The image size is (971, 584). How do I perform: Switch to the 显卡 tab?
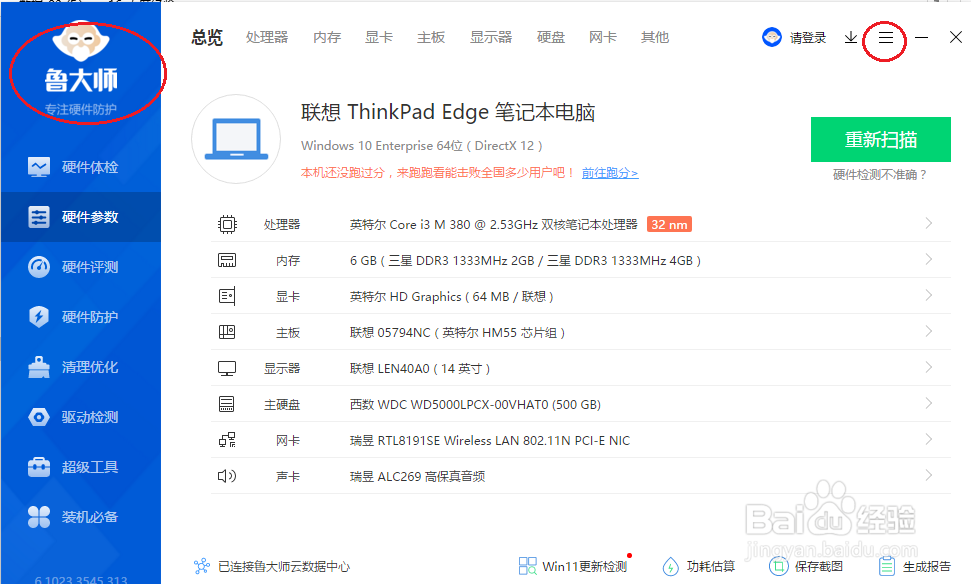[x=379, y=38]
